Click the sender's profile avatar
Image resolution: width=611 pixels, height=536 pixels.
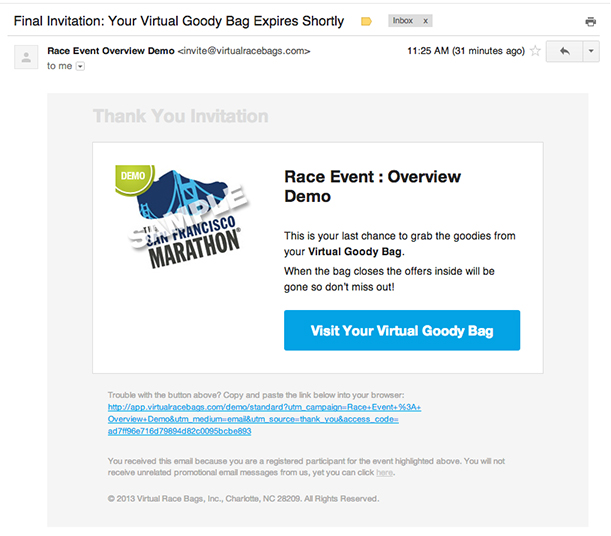26,57
